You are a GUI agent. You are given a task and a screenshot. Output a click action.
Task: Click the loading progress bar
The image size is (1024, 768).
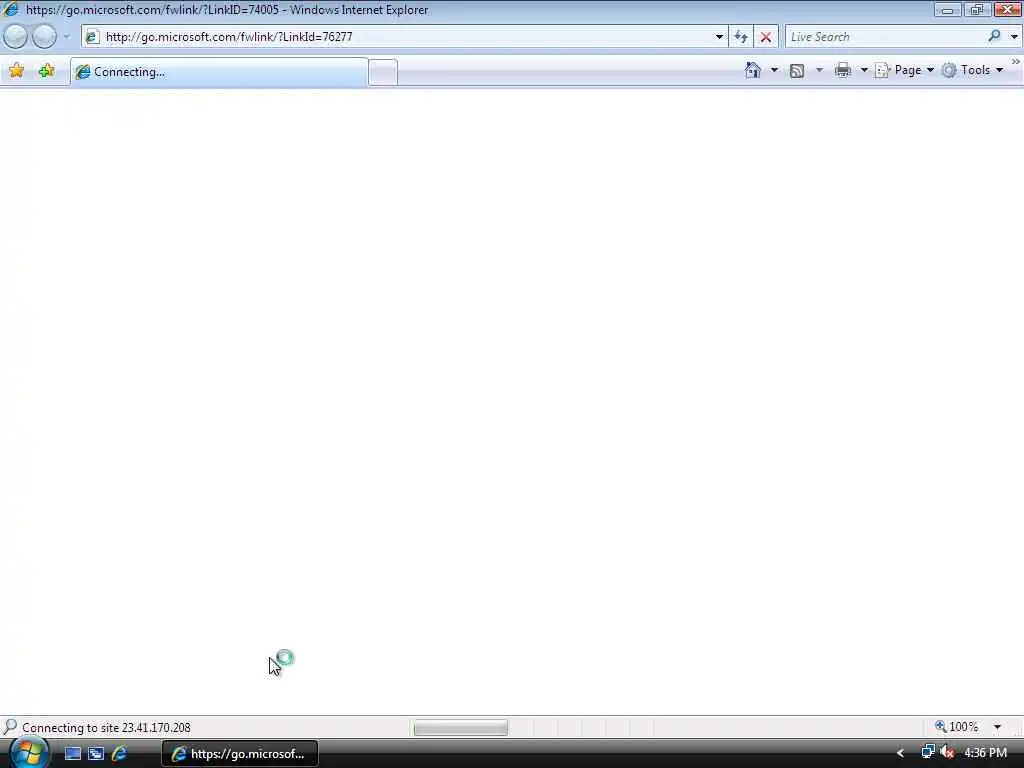pyautogui.click(x=460, y=728)
